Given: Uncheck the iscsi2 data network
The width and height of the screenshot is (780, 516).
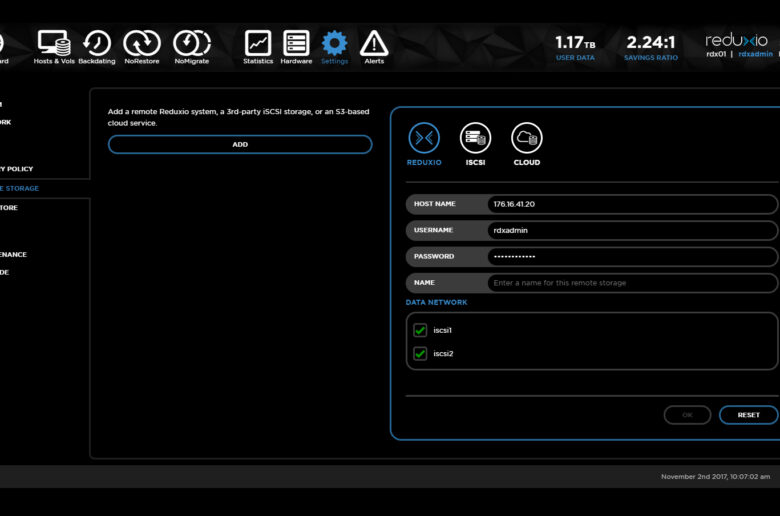Looking at the screenshot, I should tap(420, 353).
